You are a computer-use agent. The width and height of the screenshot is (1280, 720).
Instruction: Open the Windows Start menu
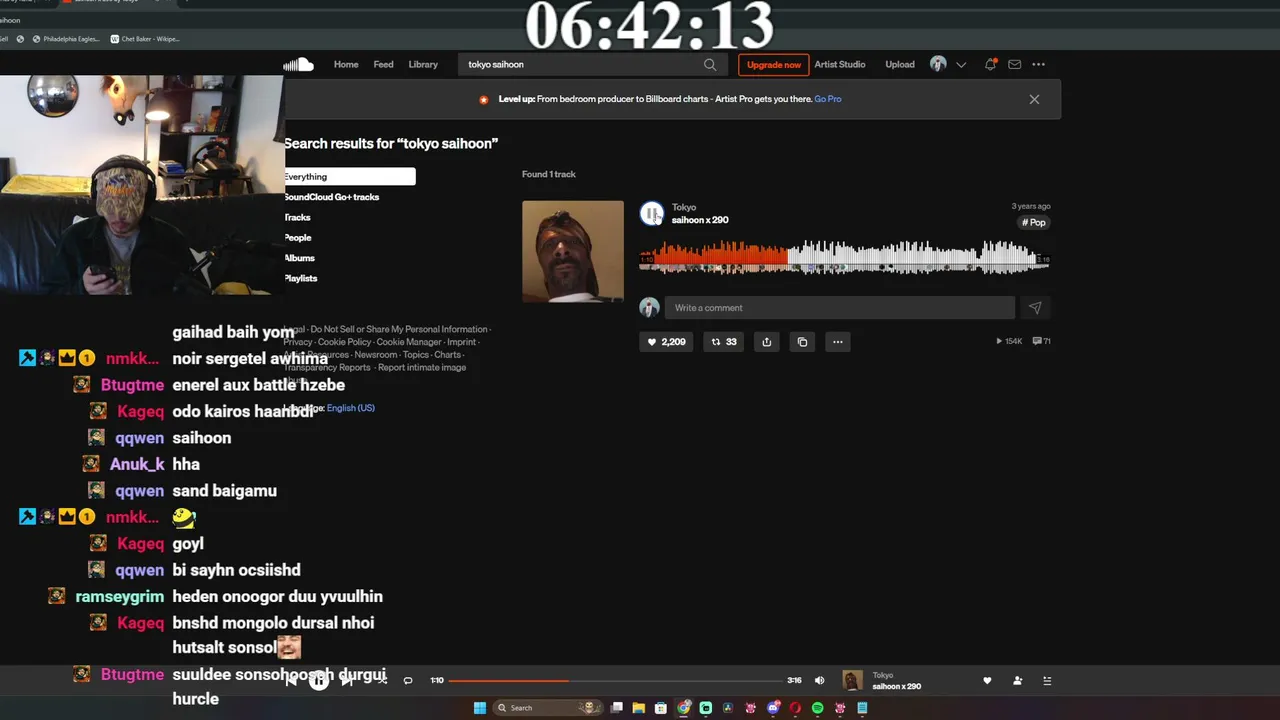(x=480, y=708)
